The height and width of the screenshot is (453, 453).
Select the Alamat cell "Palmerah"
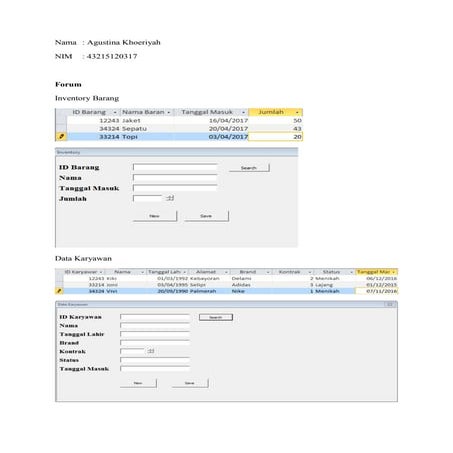[209, 291]
